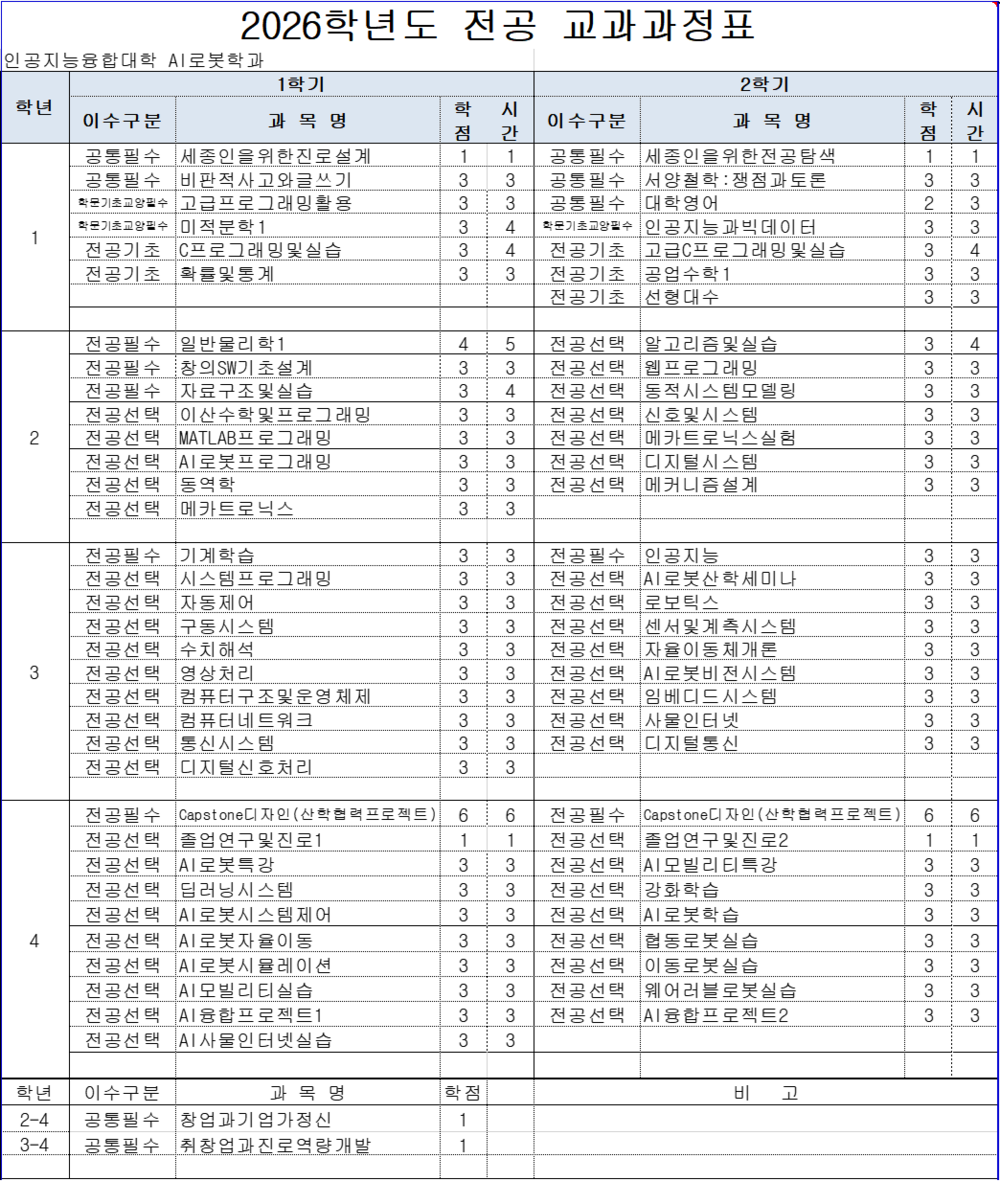Click the AI융합프로젝트2 cell
The height and width of the screenshot is (1181, 1000).
pyautogui.click(x=772, y=1015)
